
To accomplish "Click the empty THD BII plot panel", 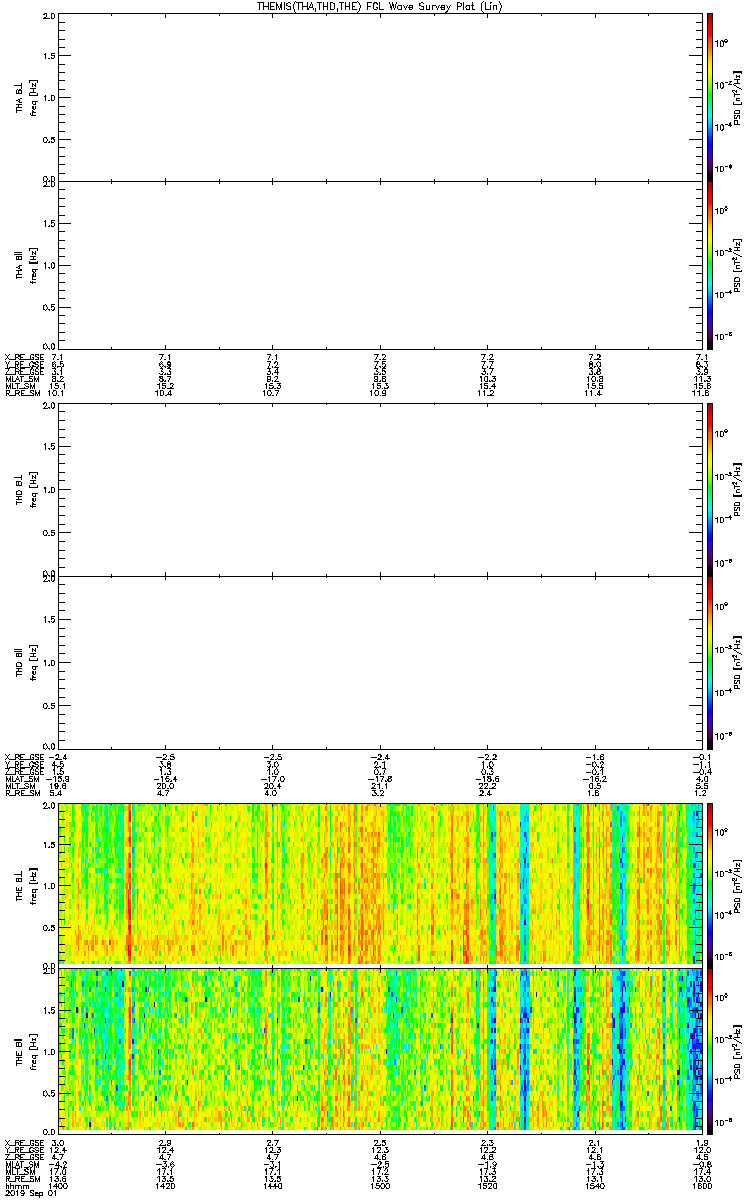I will click(380, 662).
